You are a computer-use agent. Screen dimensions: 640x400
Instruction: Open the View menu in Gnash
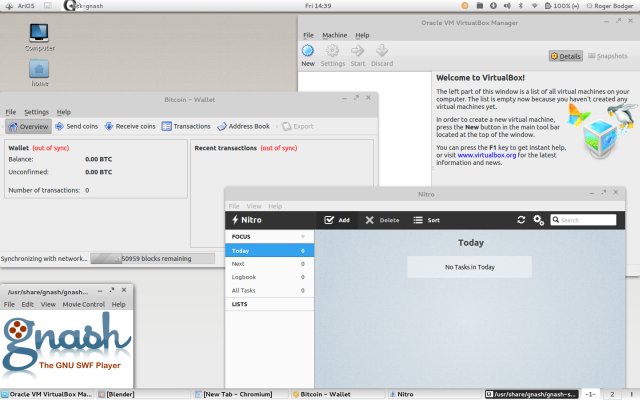tap(48, 304)
